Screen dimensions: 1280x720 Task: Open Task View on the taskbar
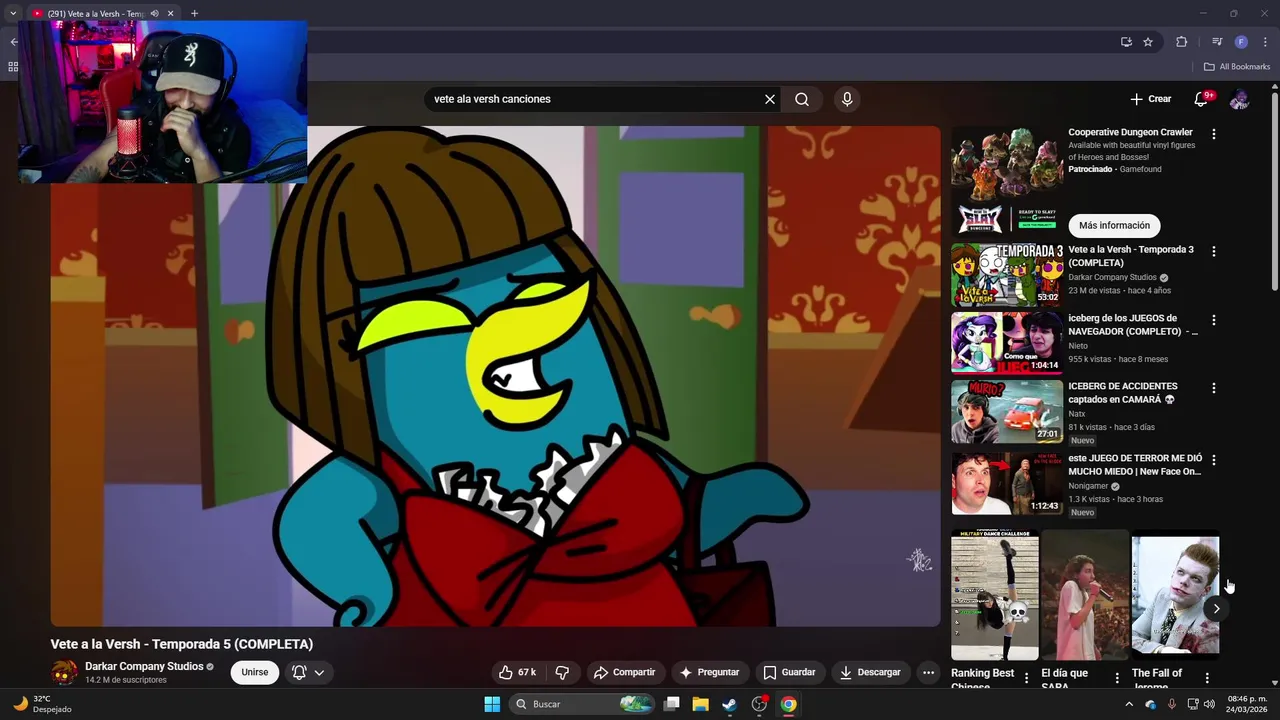[x=672, y=704]
